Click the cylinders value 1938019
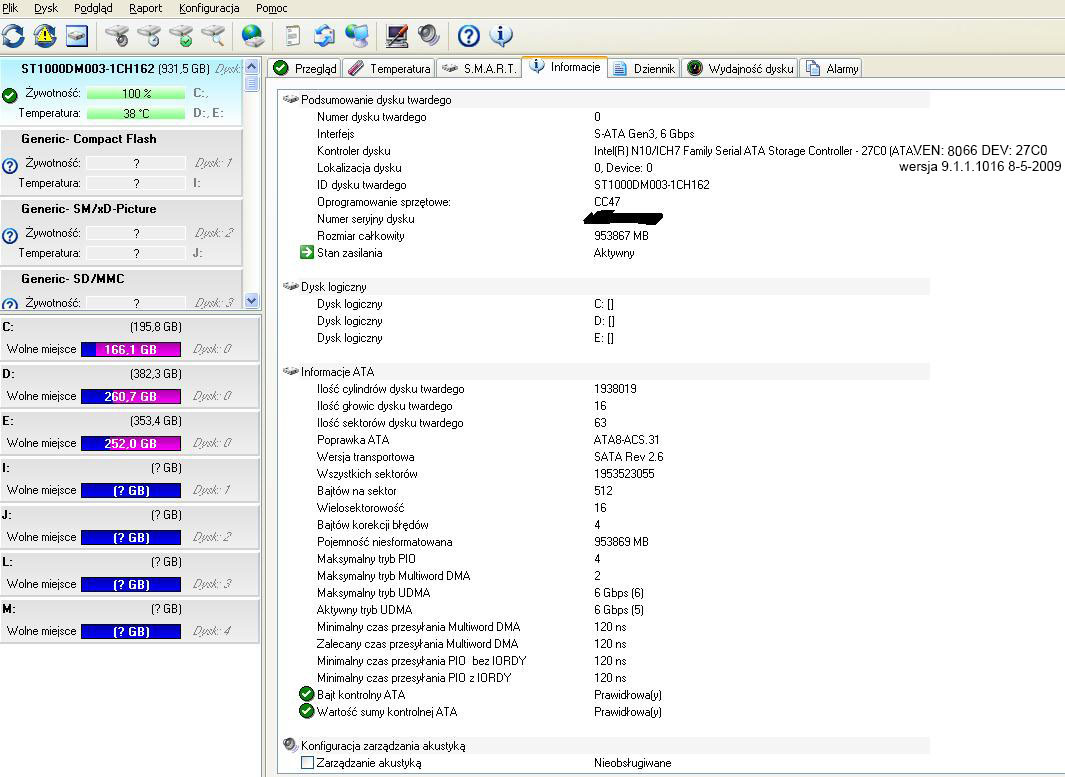The image size is (1065, 777). [x=615, y=388]
